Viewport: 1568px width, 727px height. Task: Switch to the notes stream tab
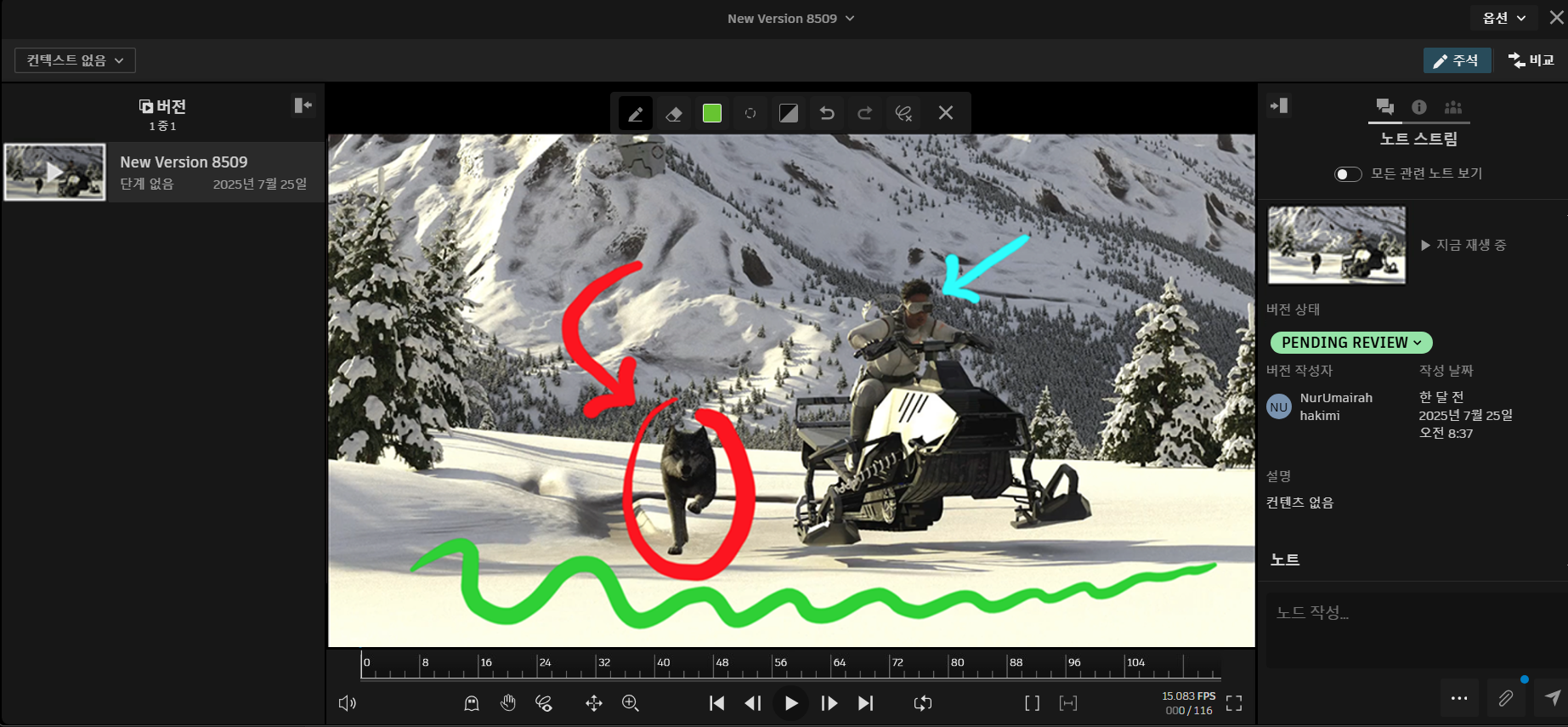pyautogui.click(x=1385, y=107)
